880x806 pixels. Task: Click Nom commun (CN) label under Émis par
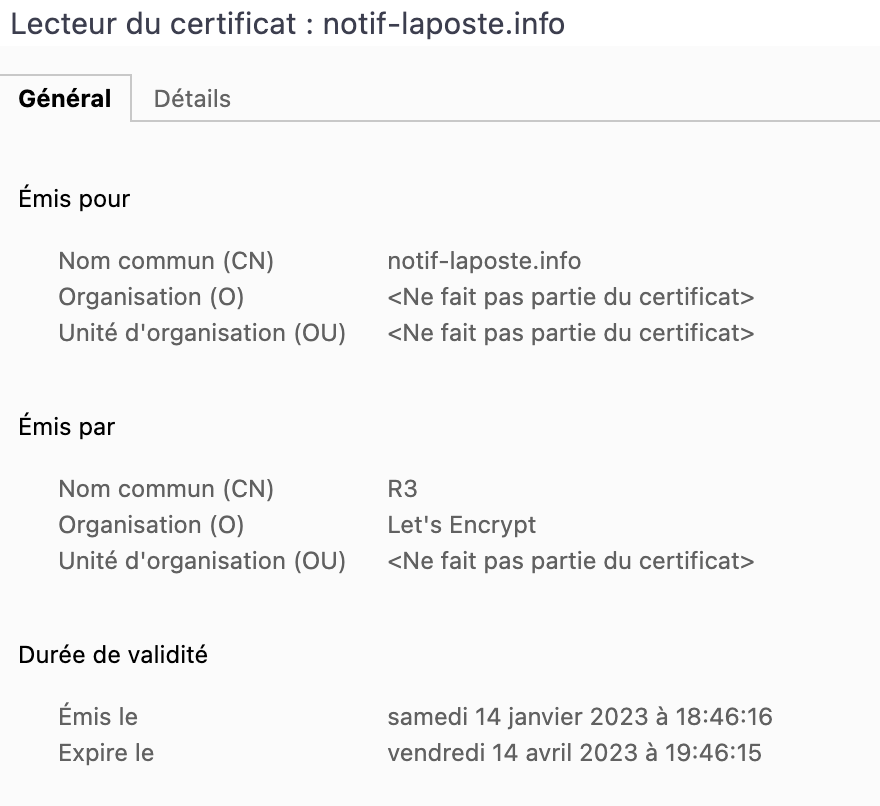pyautogui.click(x=166, y=489)
